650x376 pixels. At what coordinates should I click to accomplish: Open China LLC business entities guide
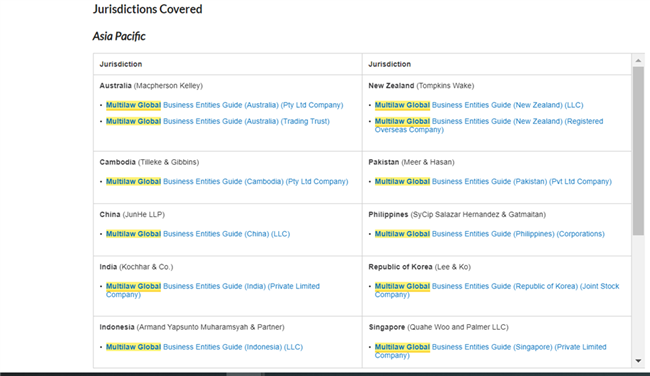(198, 234)
